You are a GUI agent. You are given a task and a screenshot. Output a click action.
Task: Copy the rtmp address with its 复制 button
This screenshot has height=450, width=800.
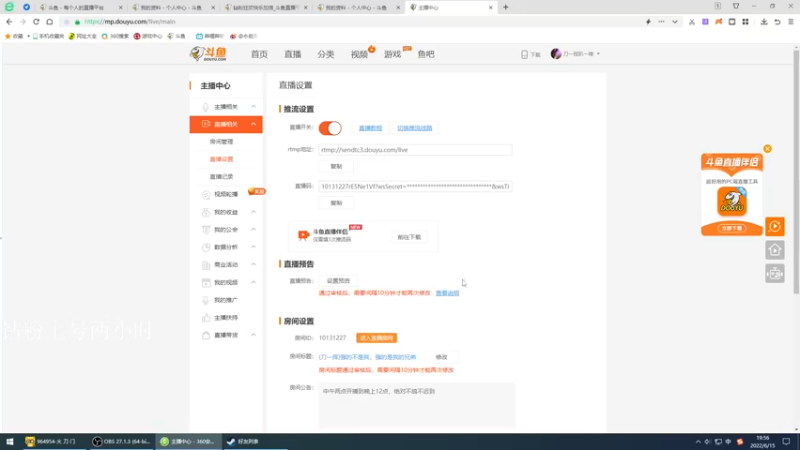click(336, 166)
